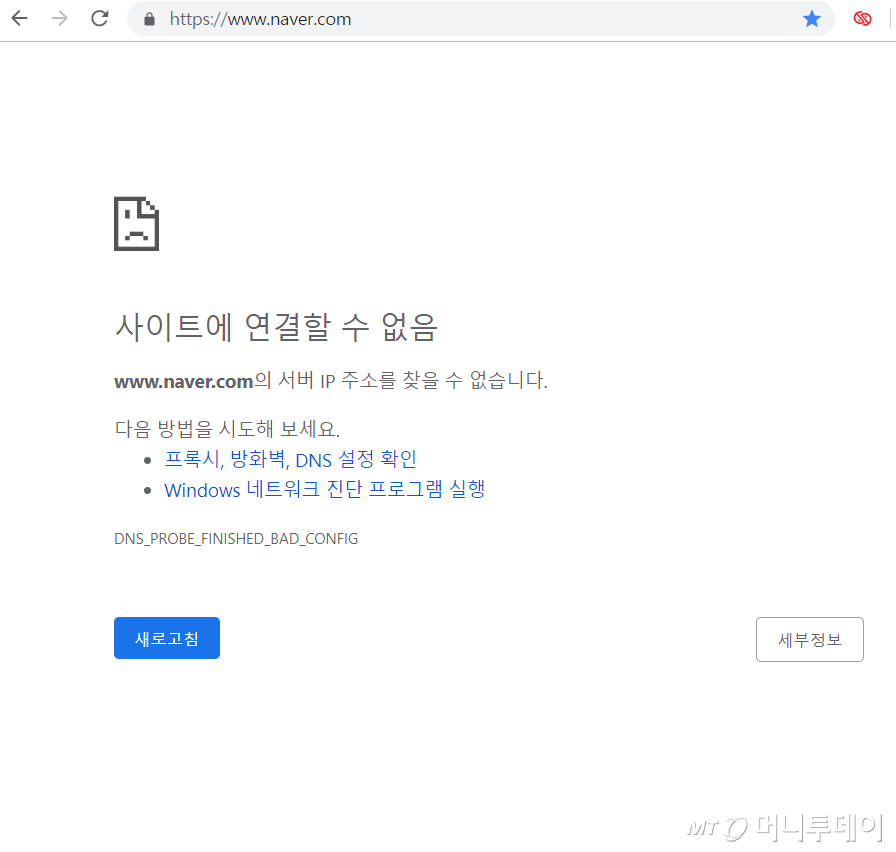Click the 다음 방법을 시도해 보세요 text
This screenshot has height=852, width=896.
[227, 429]
